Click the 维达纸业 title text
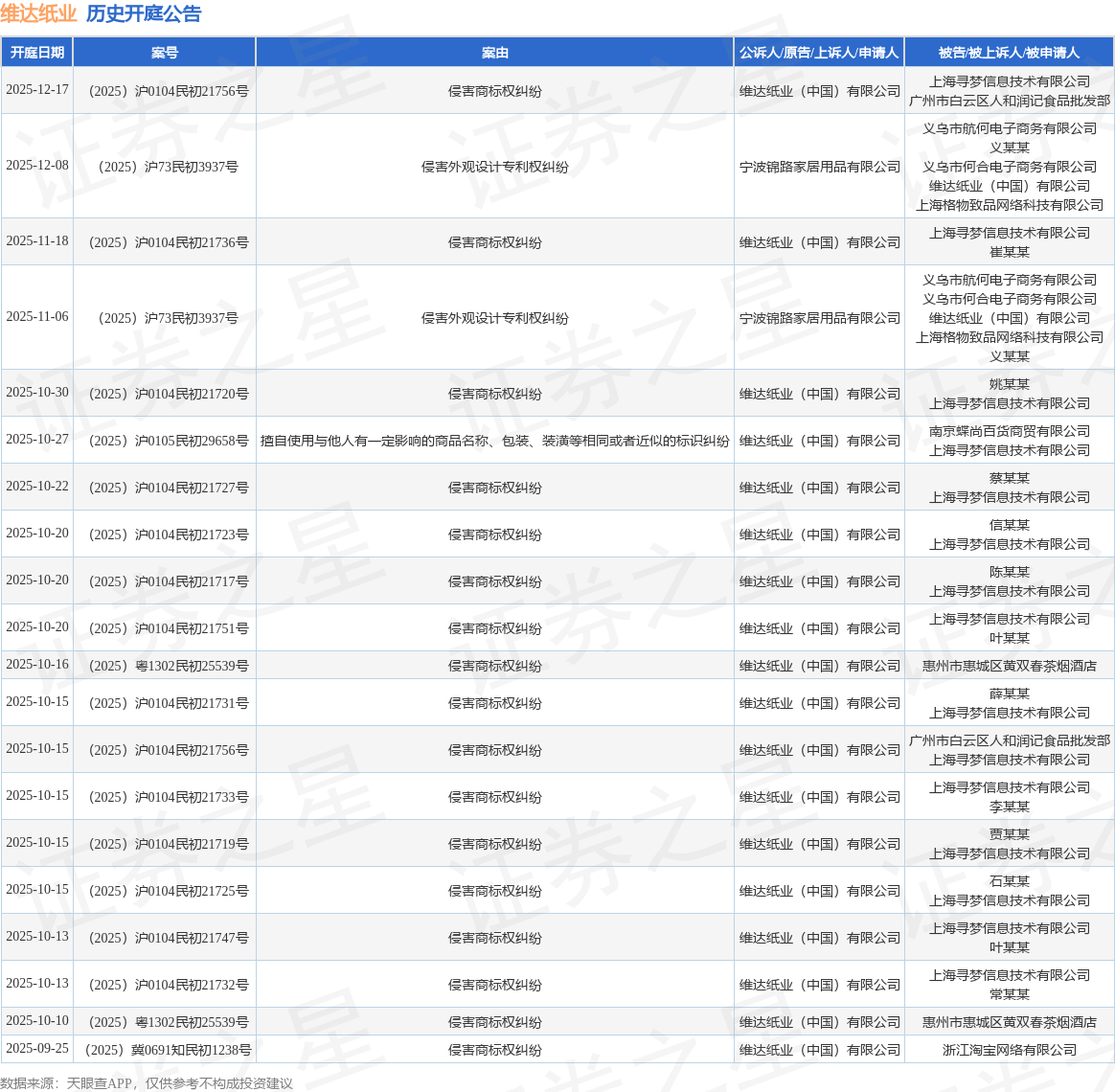 point(38,13)
